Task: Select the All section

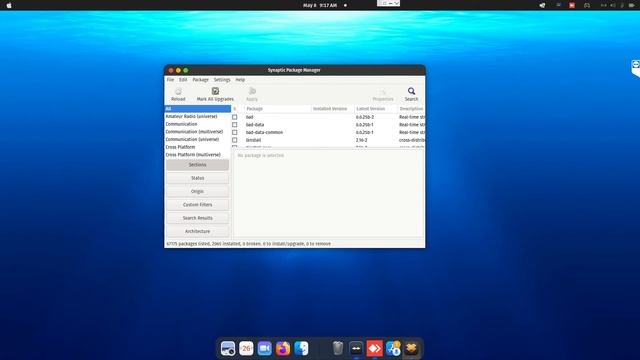Action: click(198, 109)
